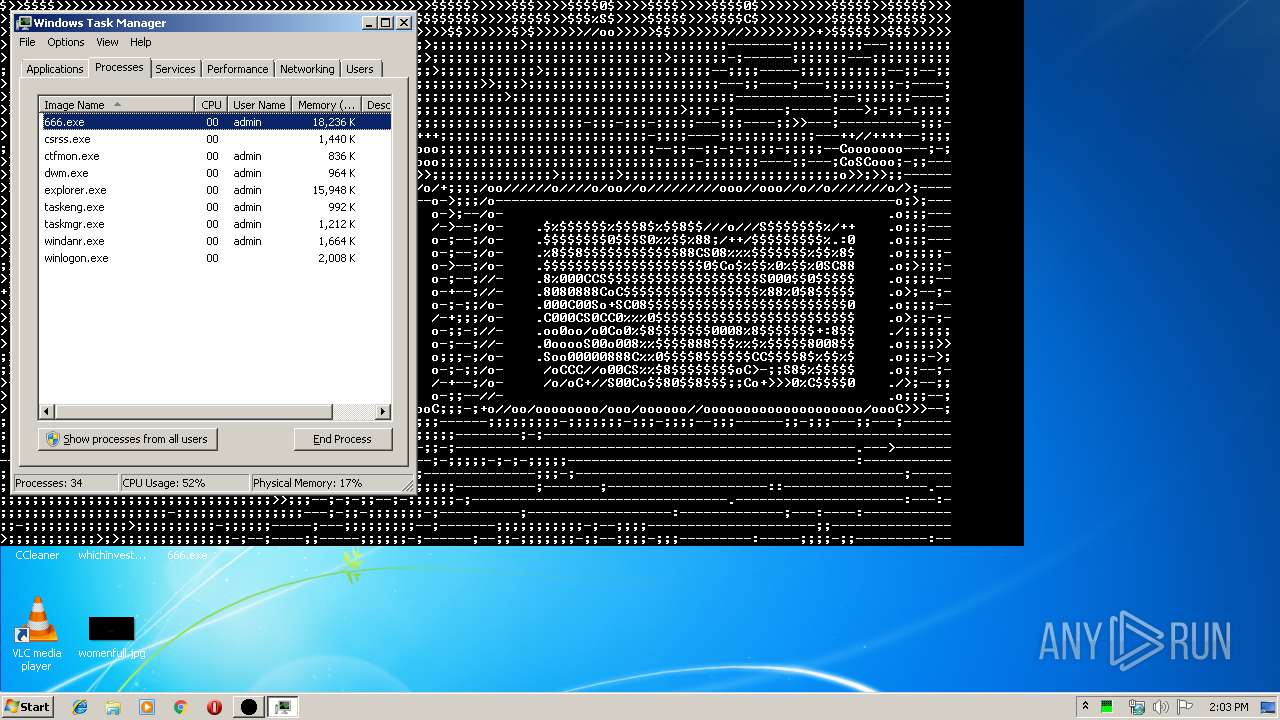This screenshot has height=720, width=1280.
Task: Switch to the Networking tab
Action: pos(307,69)
